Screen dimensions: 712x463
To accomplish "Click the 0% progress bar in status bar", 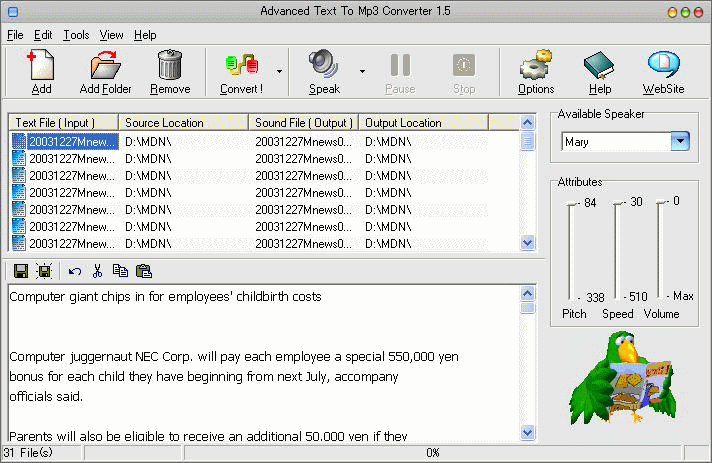I will [433, 453].
